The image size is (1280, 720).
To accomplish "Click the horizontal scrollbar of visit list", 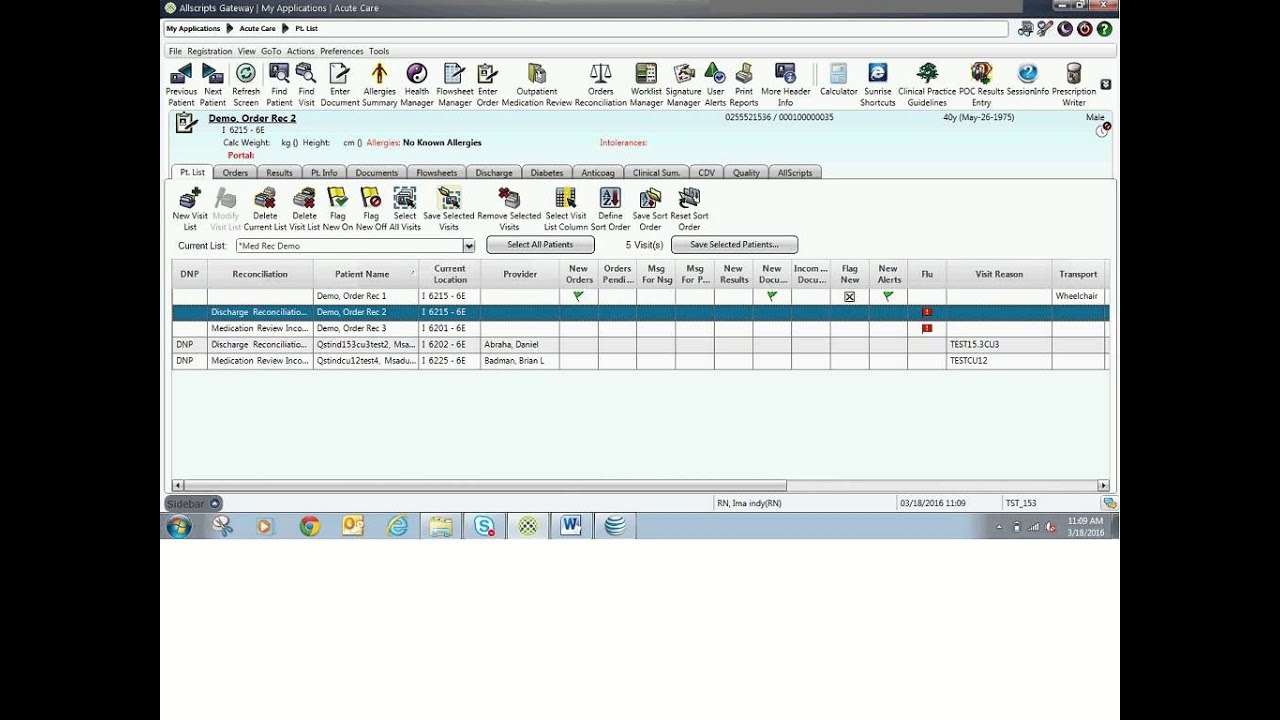I will pos(484,485).
